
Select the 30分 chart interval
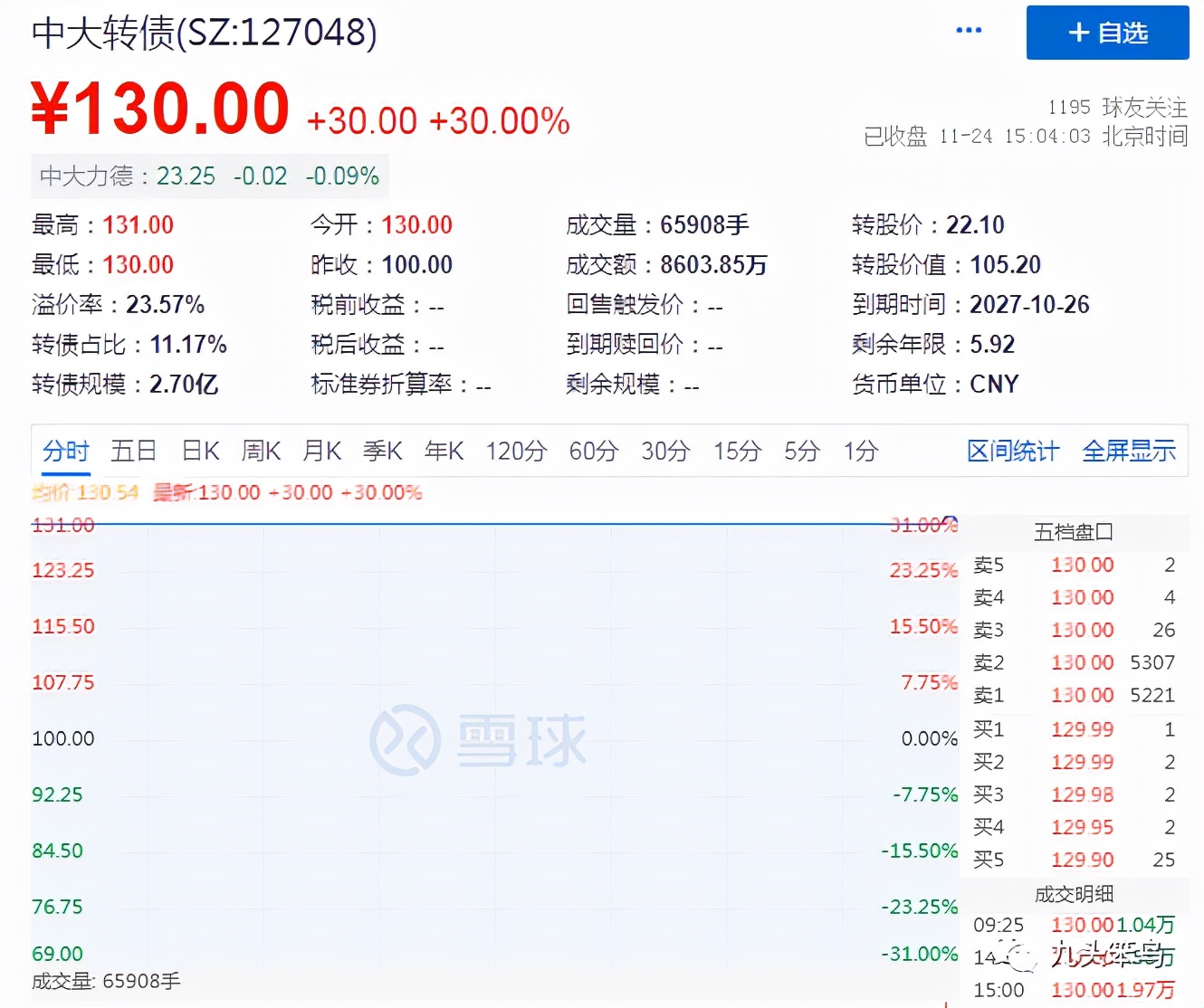coord(665,451)
